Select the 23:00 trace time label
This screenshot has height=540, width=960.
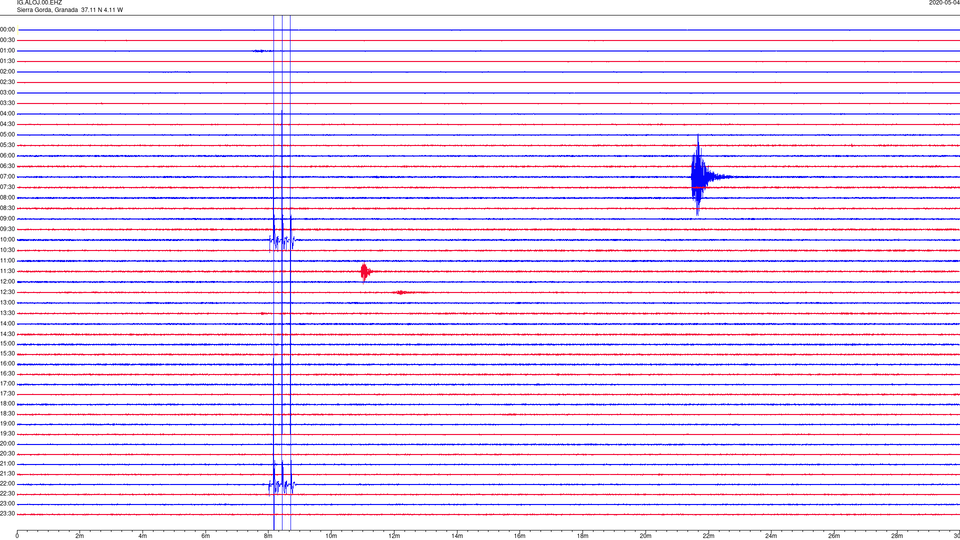point(7,504)
